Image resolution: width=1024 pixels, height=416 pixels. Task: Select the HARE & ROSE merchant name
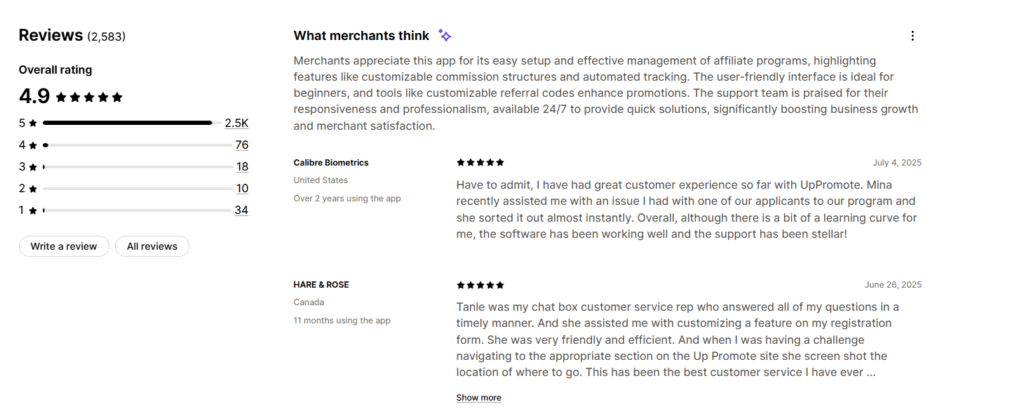tap(321, 285)
